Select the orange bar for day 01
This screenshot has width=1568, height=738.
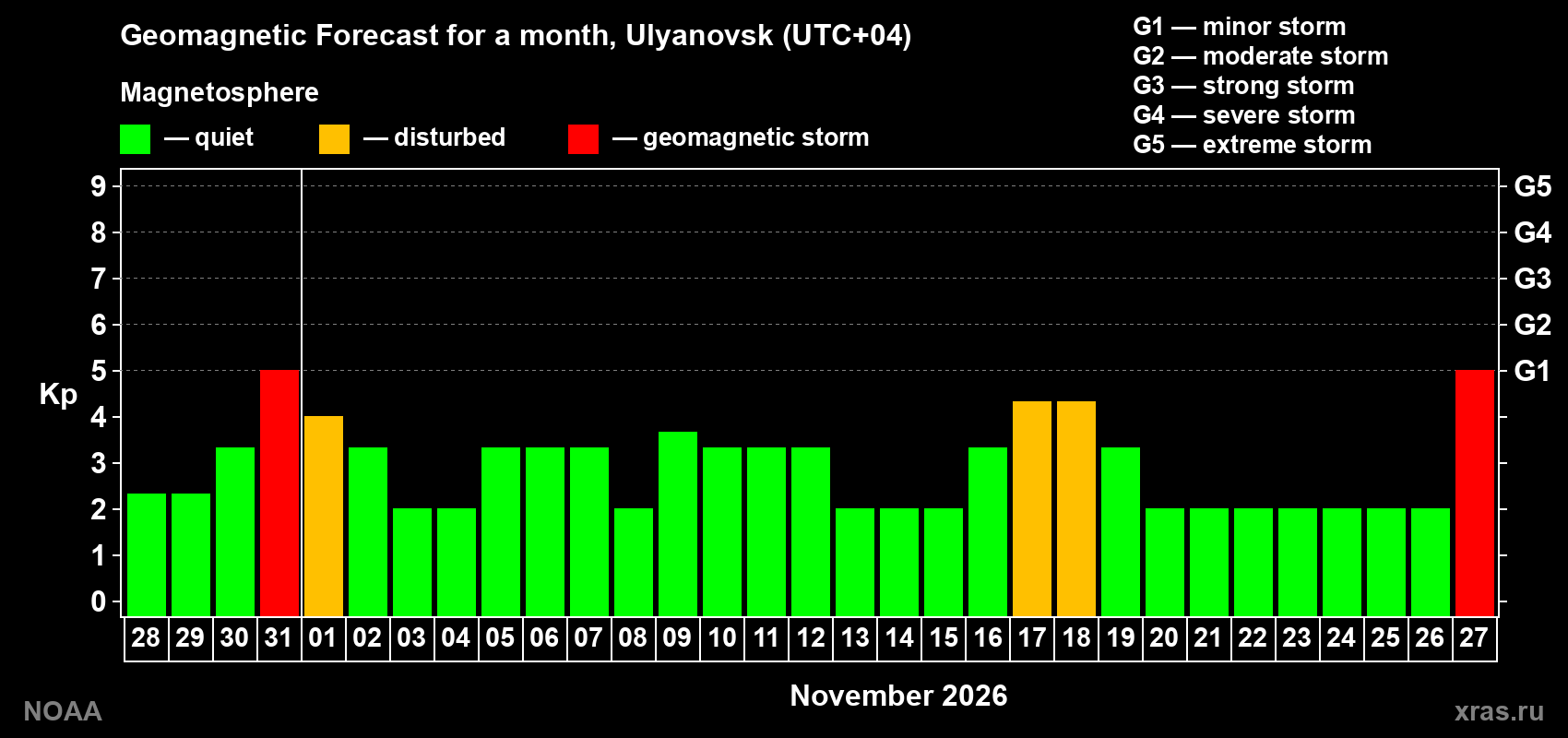pos(324,517)
